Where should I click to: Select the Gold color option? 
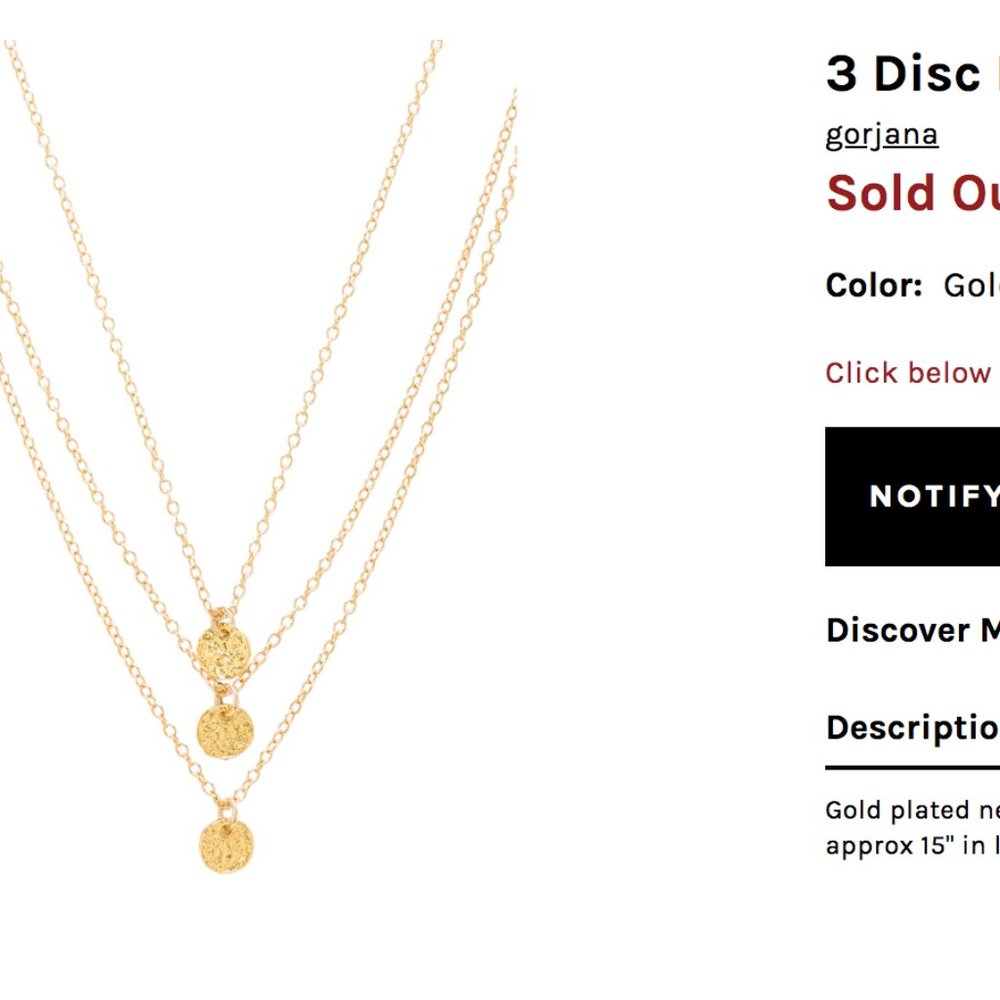pyautogui.click(x=975, y=285)
